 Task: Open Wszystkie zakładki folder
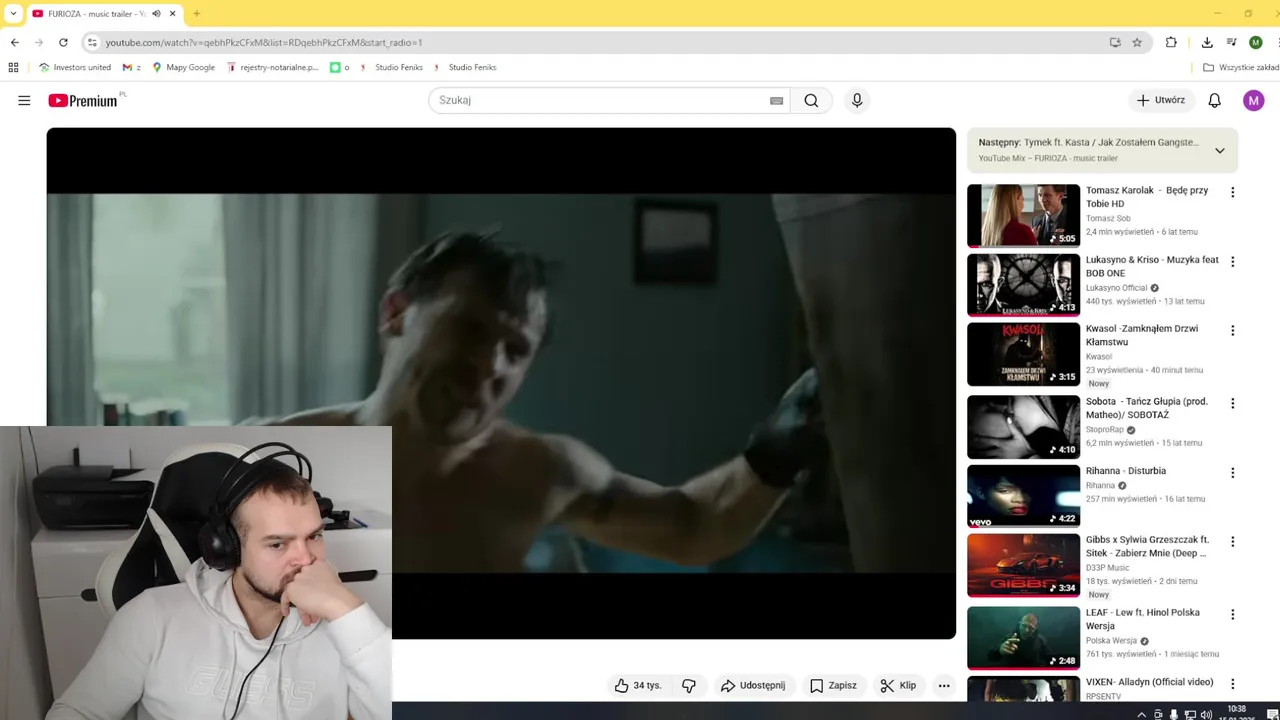(x=1240, y=67)
